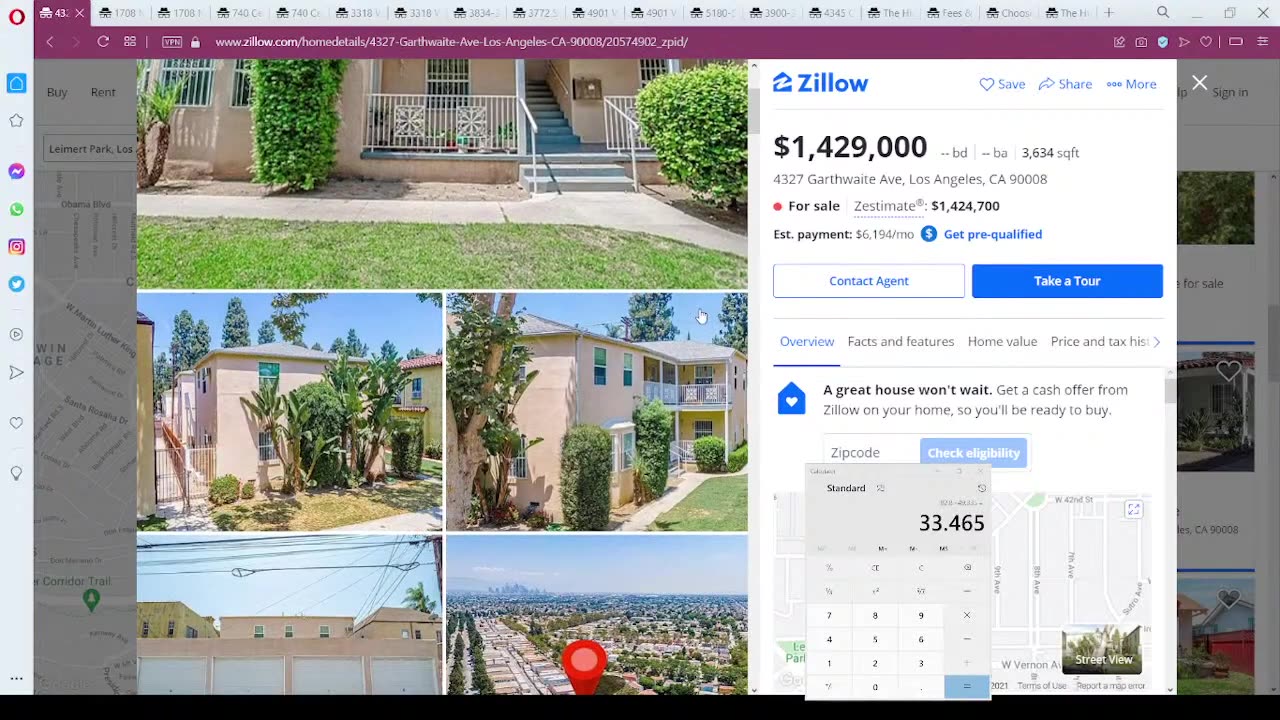Image resolution: width=1280 pixels, height=720 pixels.
Task: Open WhatsApp in the Opera sidebar
Action: point(16,209)
